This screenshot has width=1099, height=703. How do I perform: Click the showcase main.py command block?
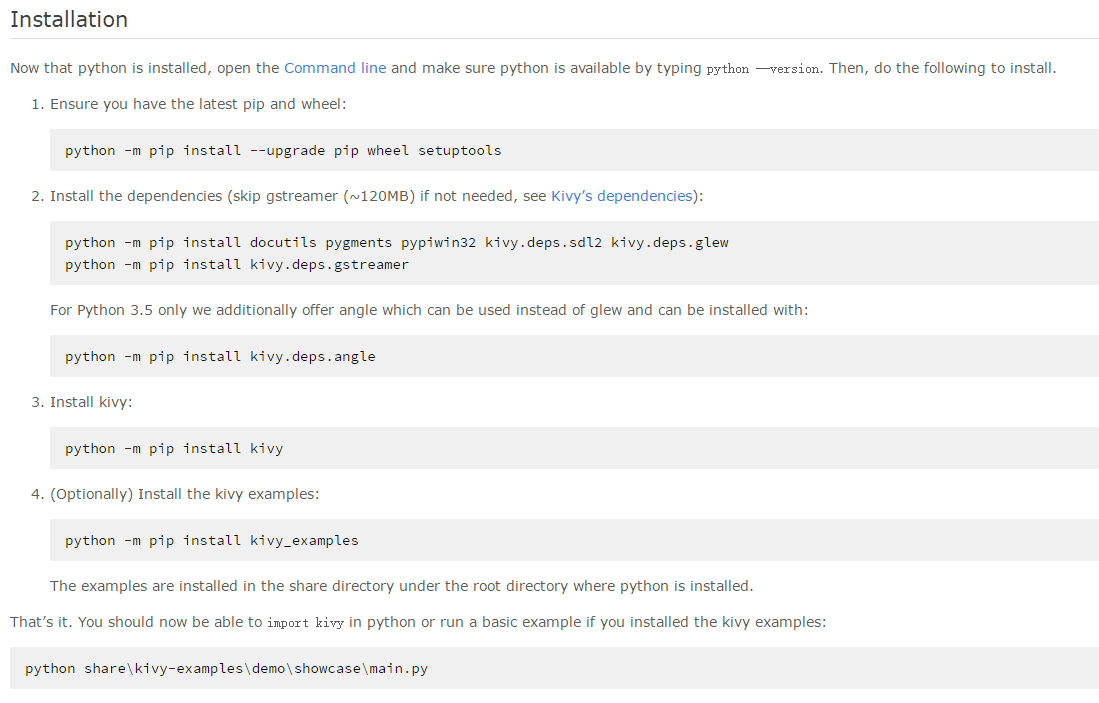point(226,669)
